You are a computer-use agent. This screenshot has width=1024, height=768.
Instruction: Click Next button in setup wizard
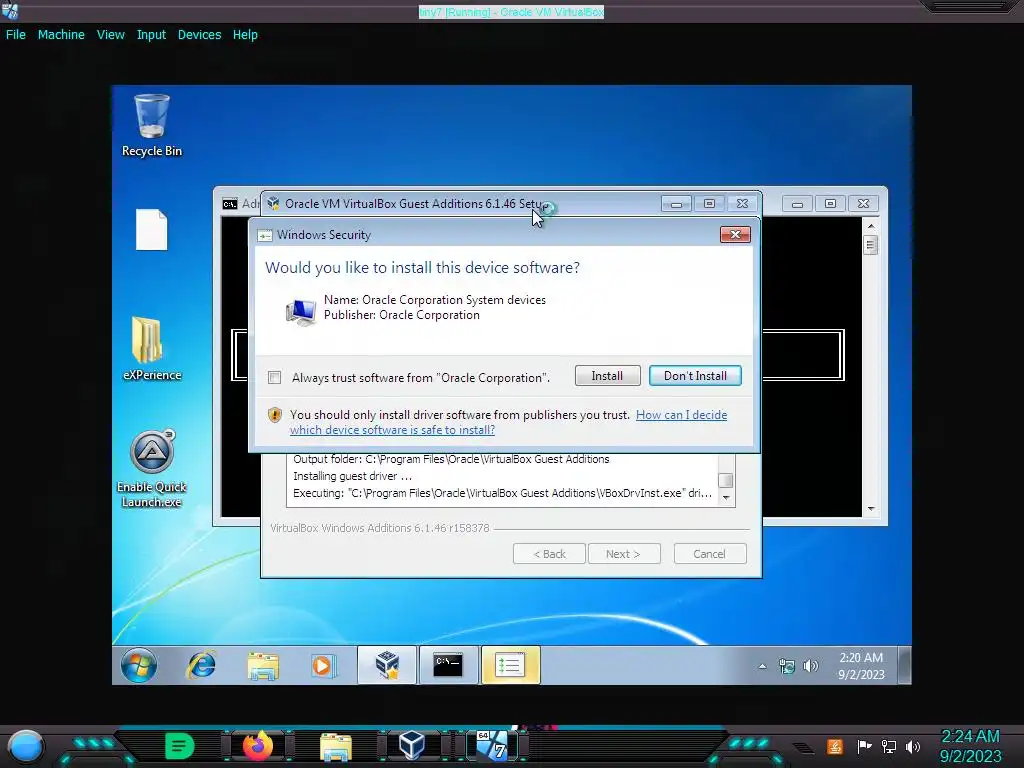click(x=624, y=554)
